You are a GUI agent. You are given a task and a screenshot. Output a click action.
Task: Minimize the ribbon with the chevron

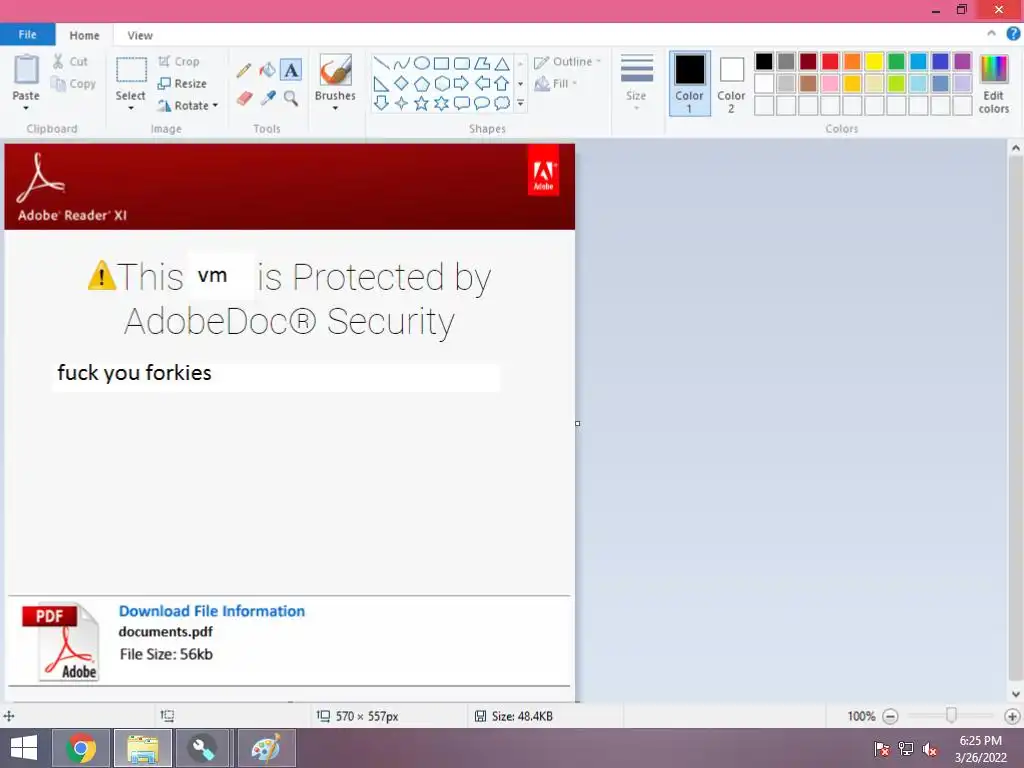(x=991, y=34)
